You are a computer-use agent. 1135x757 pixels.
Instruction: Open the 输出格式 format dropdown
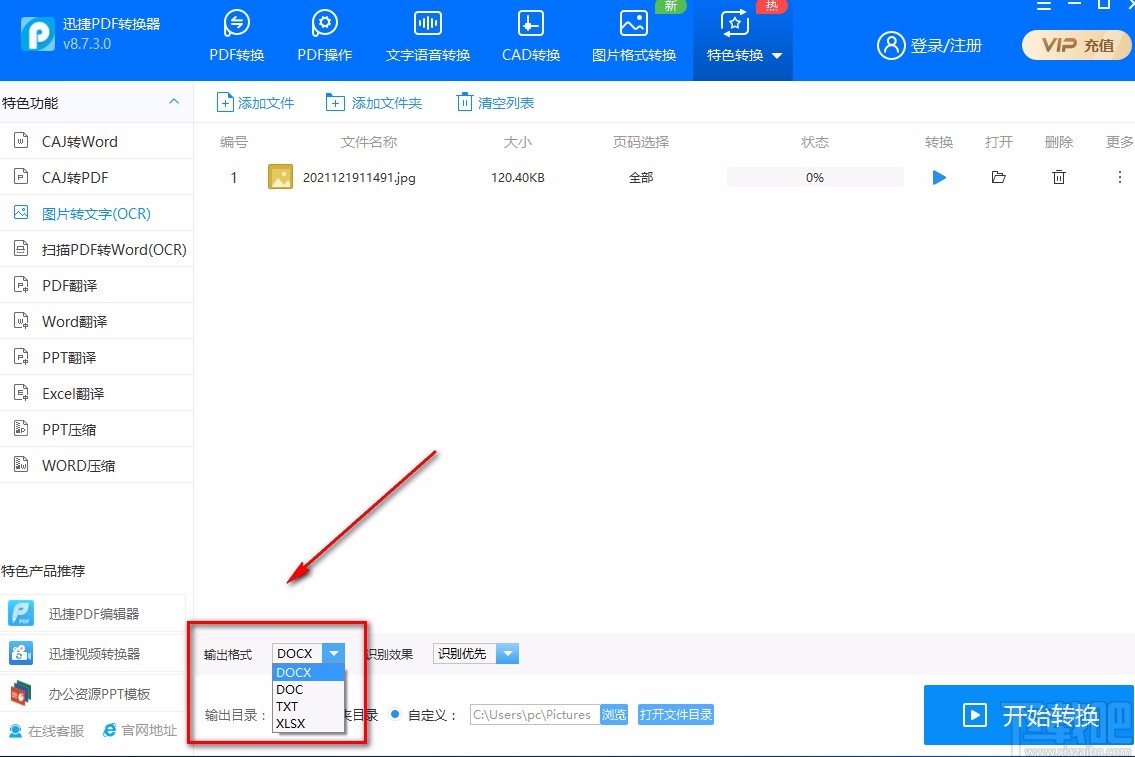(x=334, y=653)
